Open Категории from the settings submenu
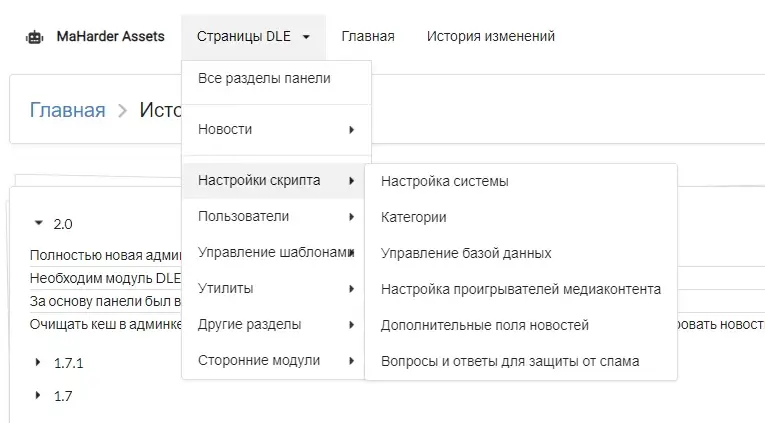 414,217
